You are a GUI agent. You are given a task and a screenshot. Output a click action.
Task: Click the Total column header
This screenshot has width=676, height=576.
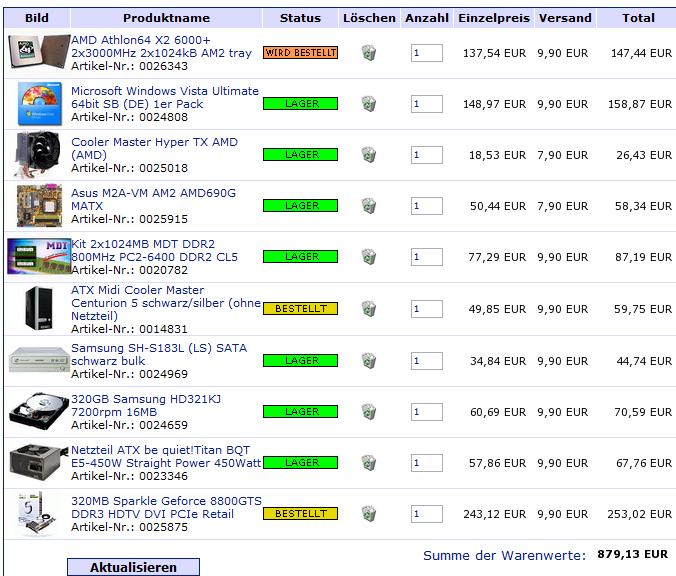click(x=638, y=18)
